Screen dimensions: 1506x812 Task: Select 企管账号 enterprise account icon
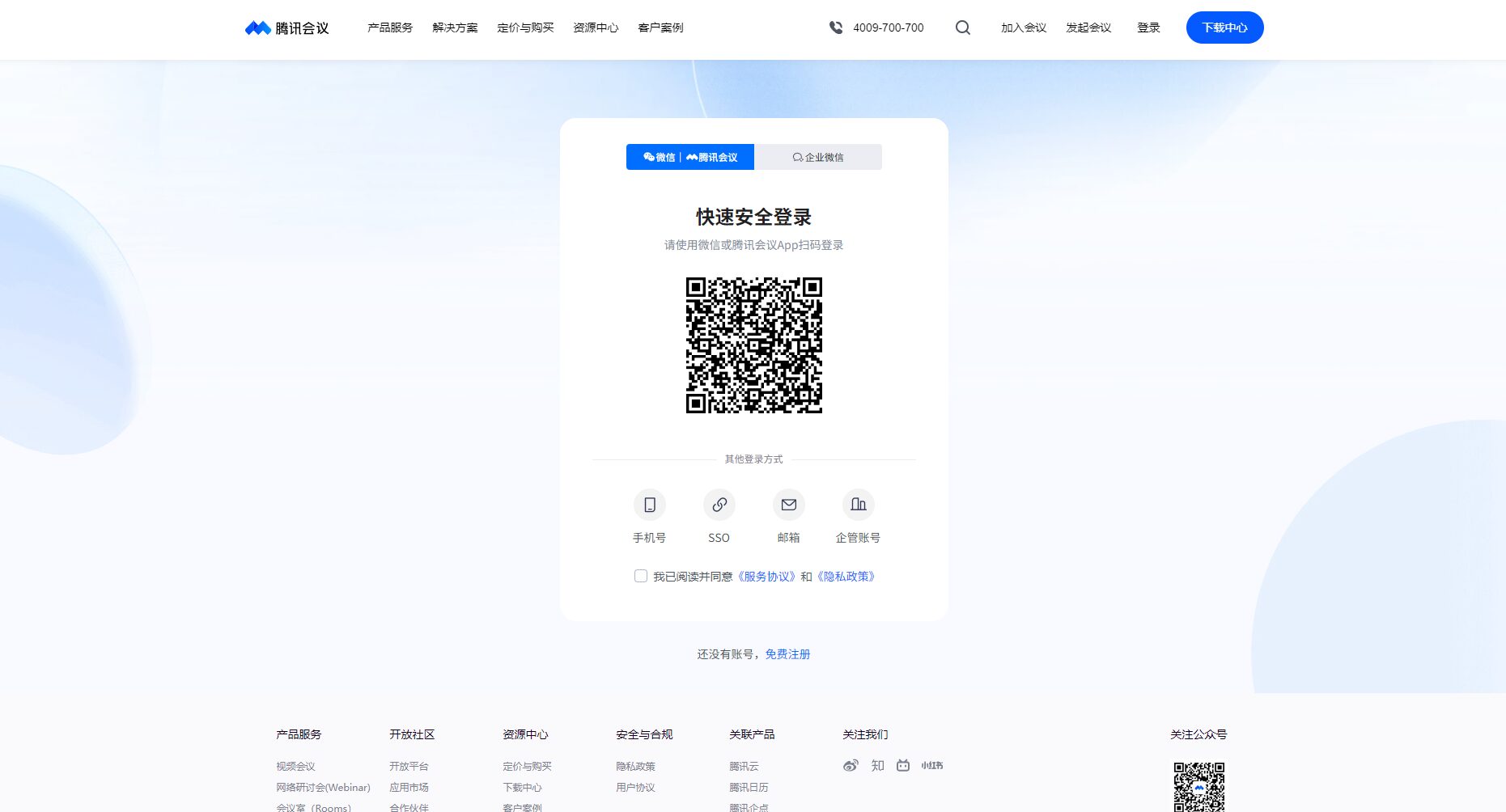pos(858,505)
